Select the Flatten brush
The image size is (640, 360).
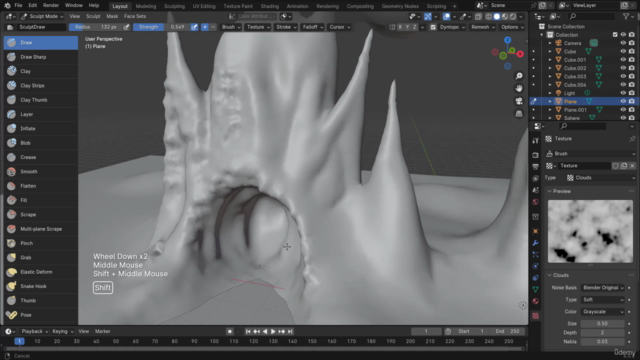point(41,186)
